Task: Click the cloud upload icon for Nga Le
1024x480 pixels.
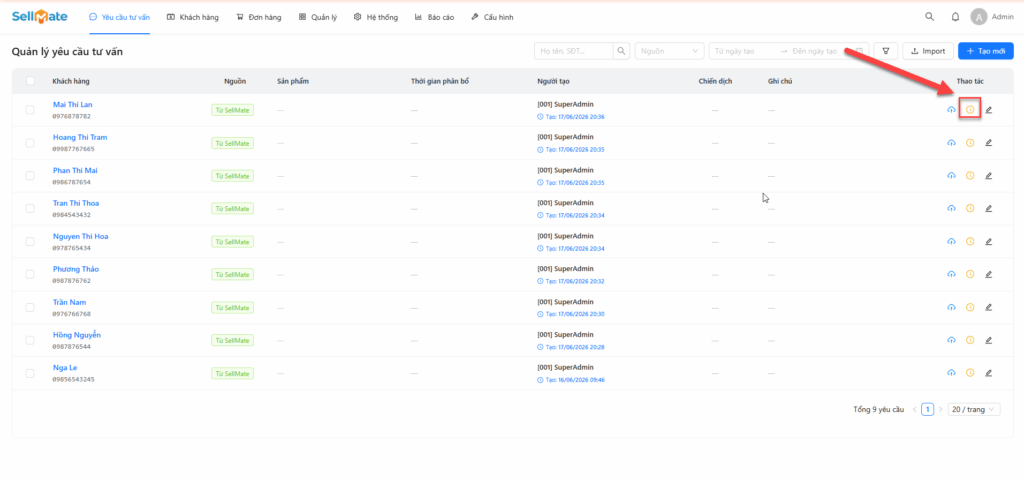Action: (x=952, y=373)
